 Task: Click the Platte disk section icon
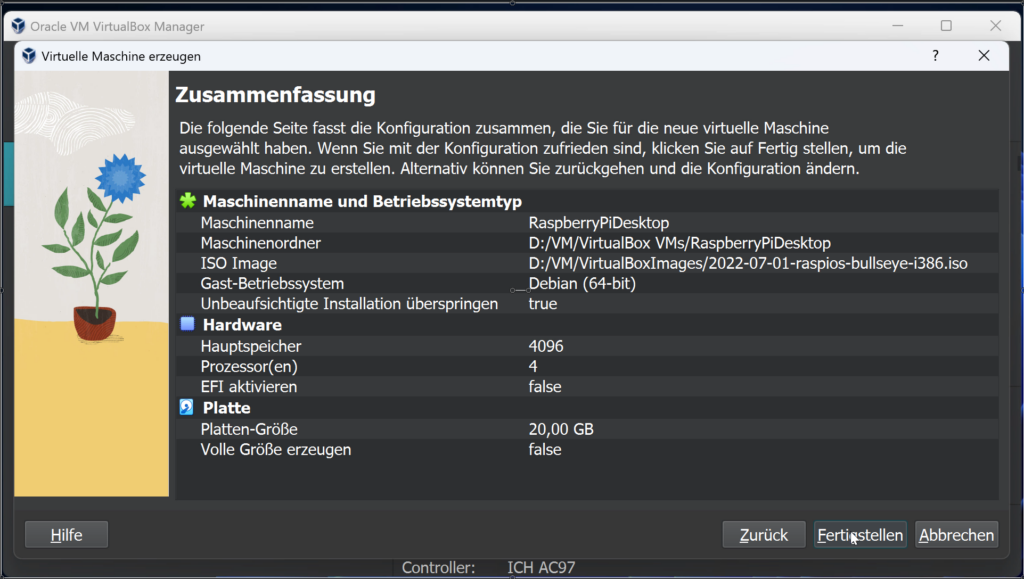(187, 407)
